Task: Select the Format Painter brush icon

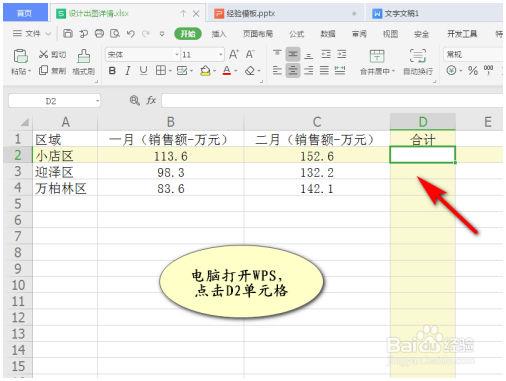Action: click(84, 56)
